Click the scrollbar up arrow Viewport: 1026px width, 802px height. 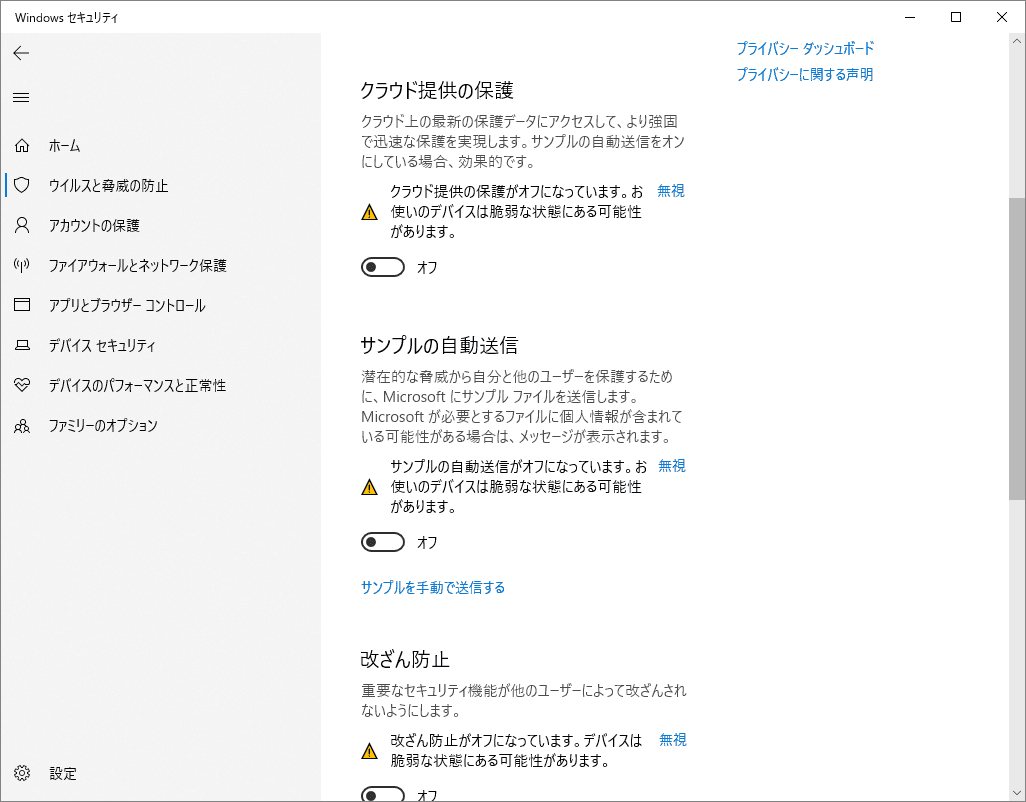tap(1016, 41)
